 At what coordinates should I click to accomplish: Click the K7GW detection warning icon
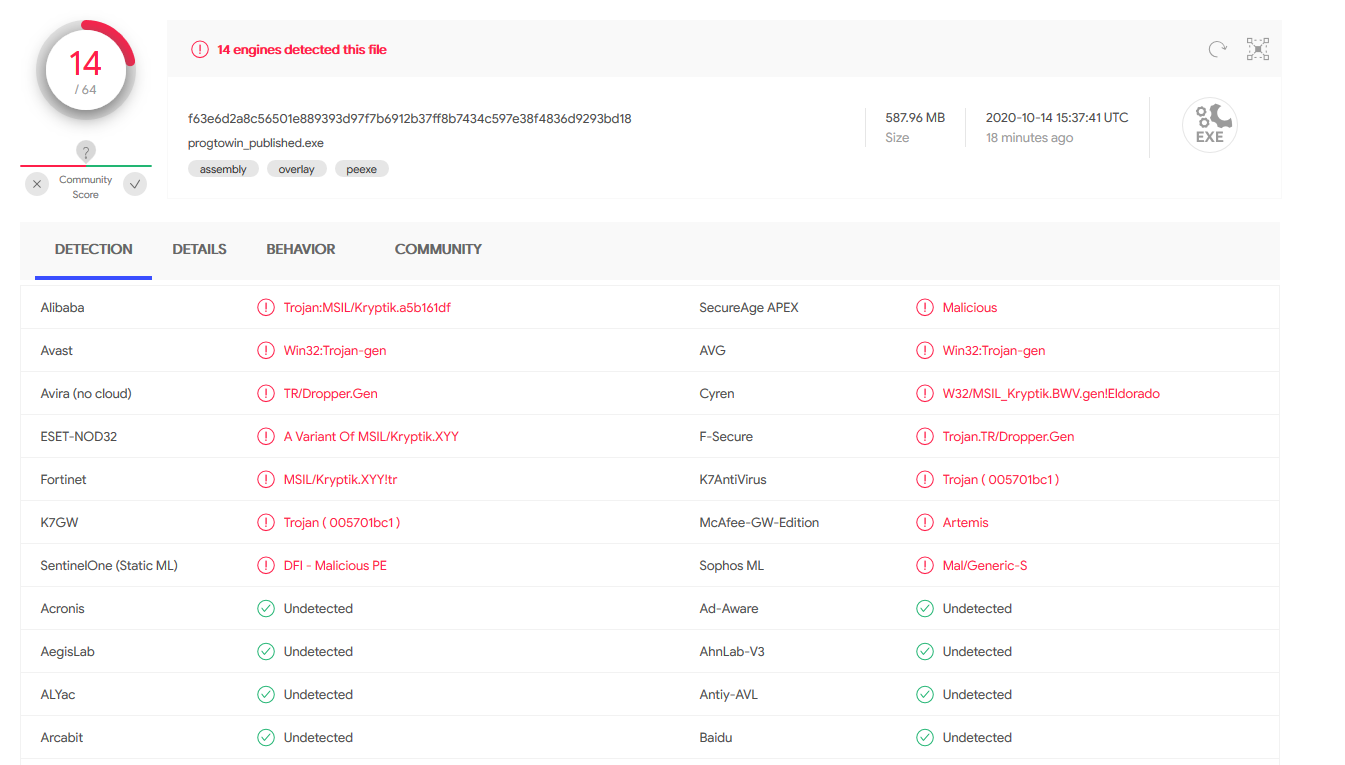tap(266, 523)
